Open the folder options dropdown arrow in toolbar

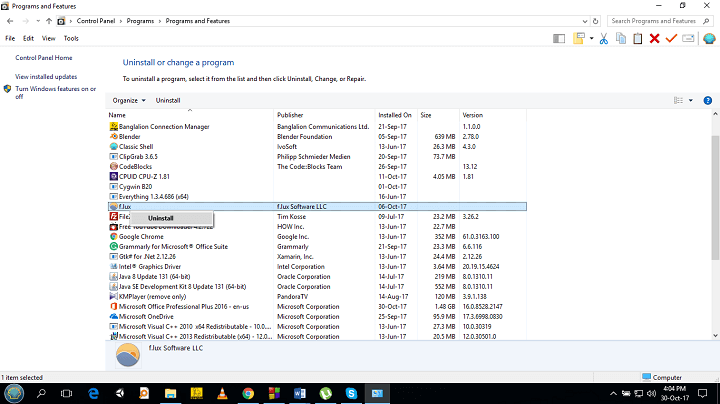click(591, 39)
